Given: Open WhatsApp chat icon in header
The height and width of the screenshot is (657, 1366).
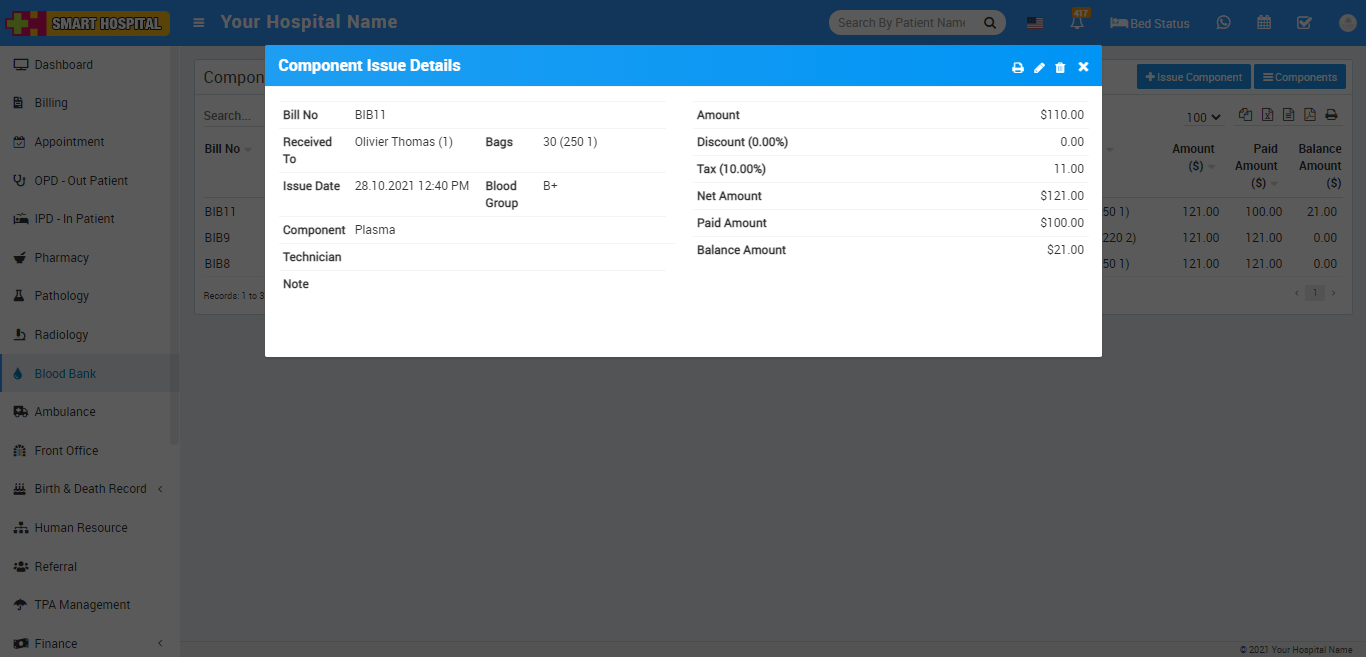Looking at the screenshot, I should (1224, 22).
